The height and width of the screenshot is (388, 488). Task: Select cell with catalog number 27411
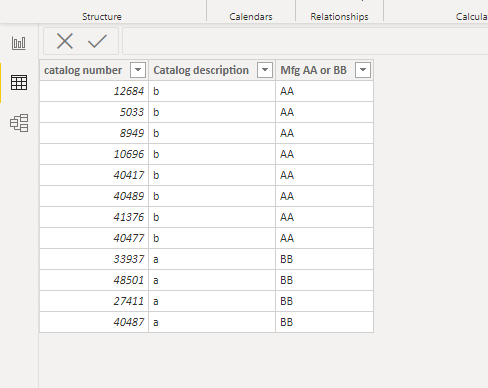click(x=94, y=301)
